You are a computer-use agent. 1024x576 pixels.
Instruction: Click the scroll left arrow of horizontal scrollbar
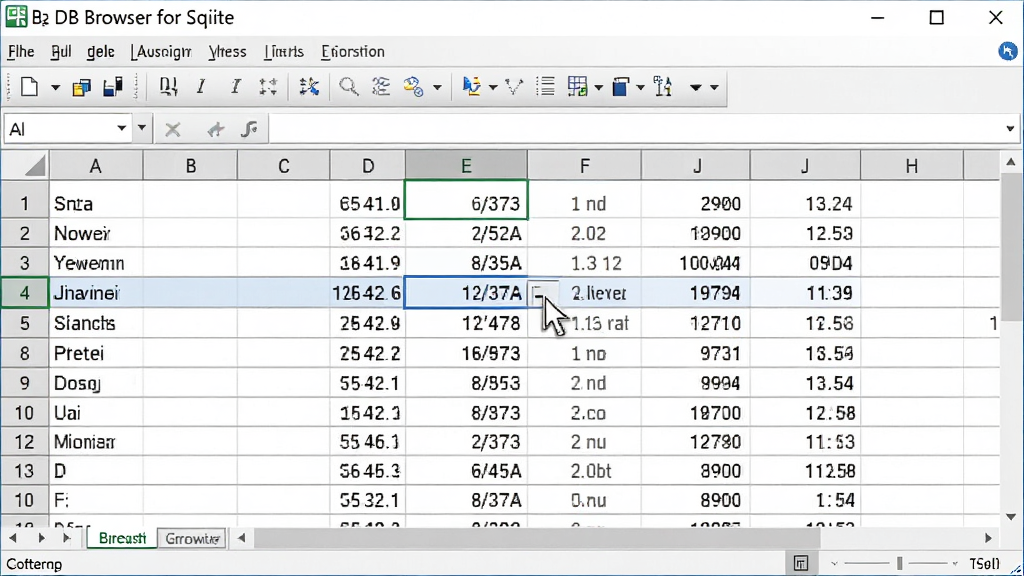click(x=242, y=538)
